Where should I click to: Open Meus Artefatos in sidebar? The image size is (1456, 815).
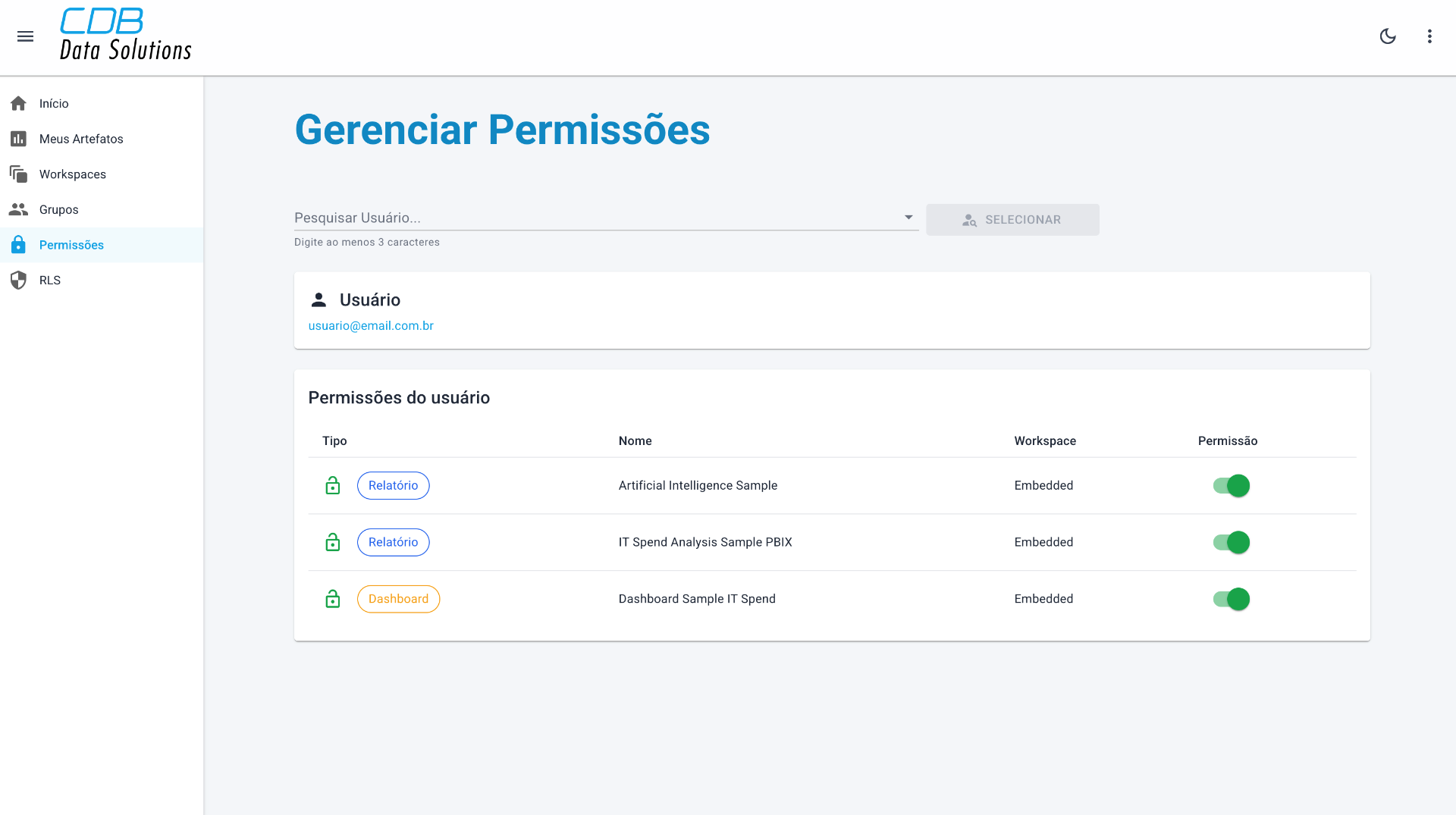pos(81,139)
